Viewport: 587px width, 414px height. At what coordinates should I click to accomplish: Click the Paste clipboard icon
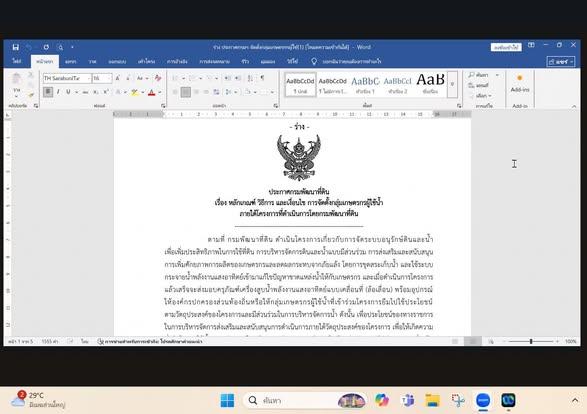16,79
